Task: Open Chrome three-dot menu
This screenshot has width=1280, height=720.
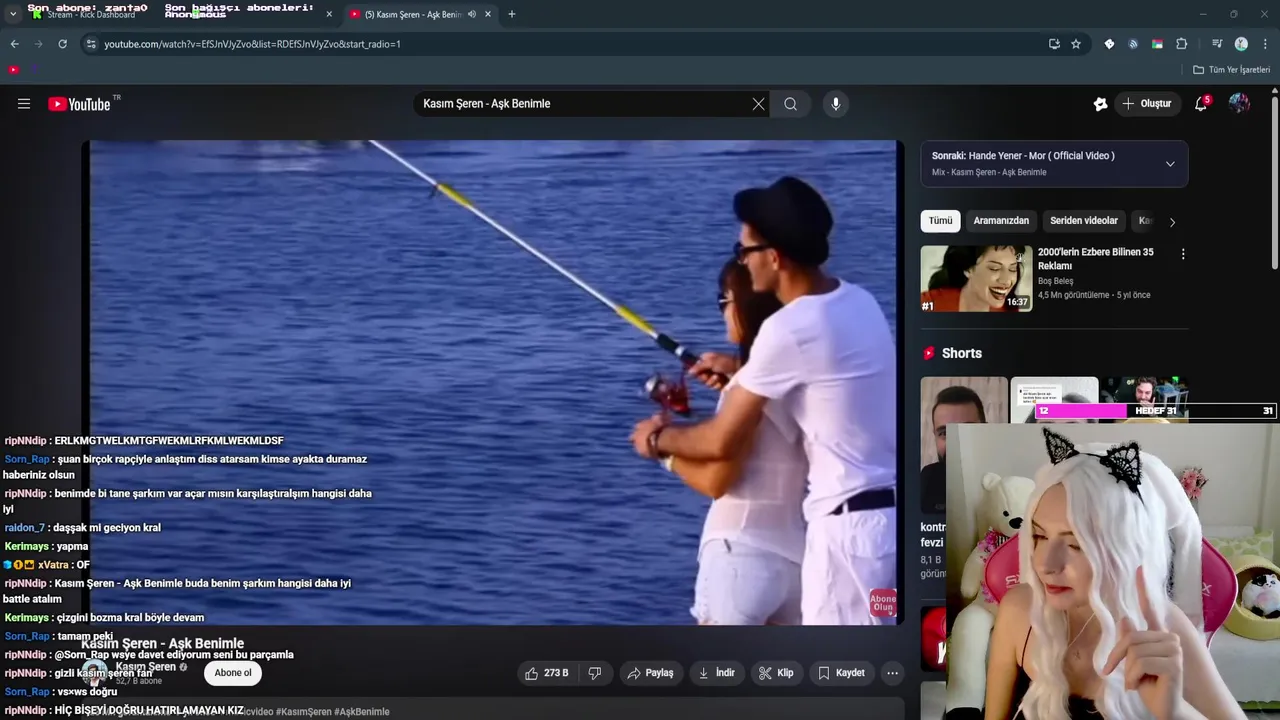Action: tap(1266, 44)
